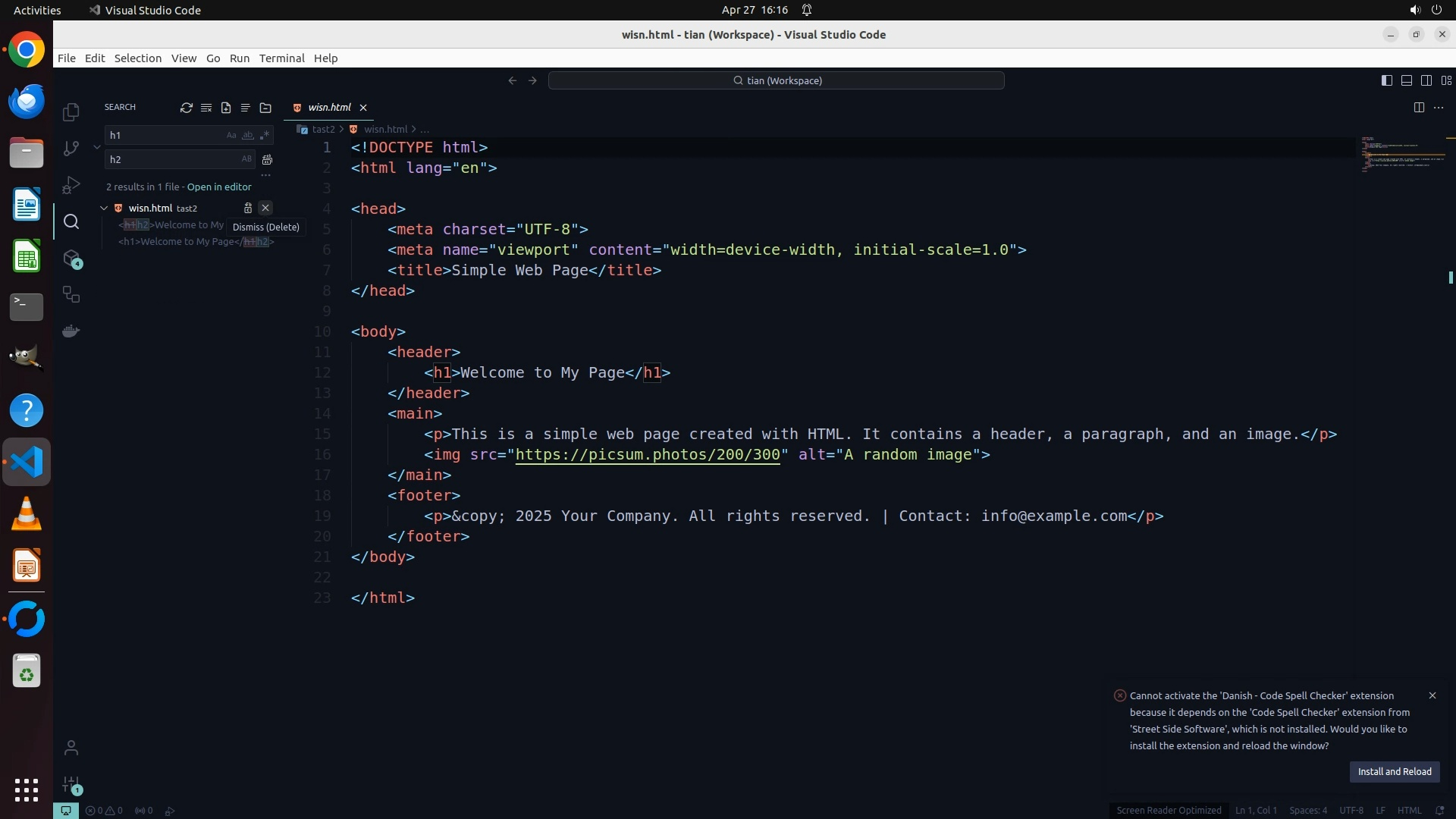The height and width of the screenshot is (819, 1456).
Task: Select the wisn.html editor tab
Action: click(x=329, y=108)
